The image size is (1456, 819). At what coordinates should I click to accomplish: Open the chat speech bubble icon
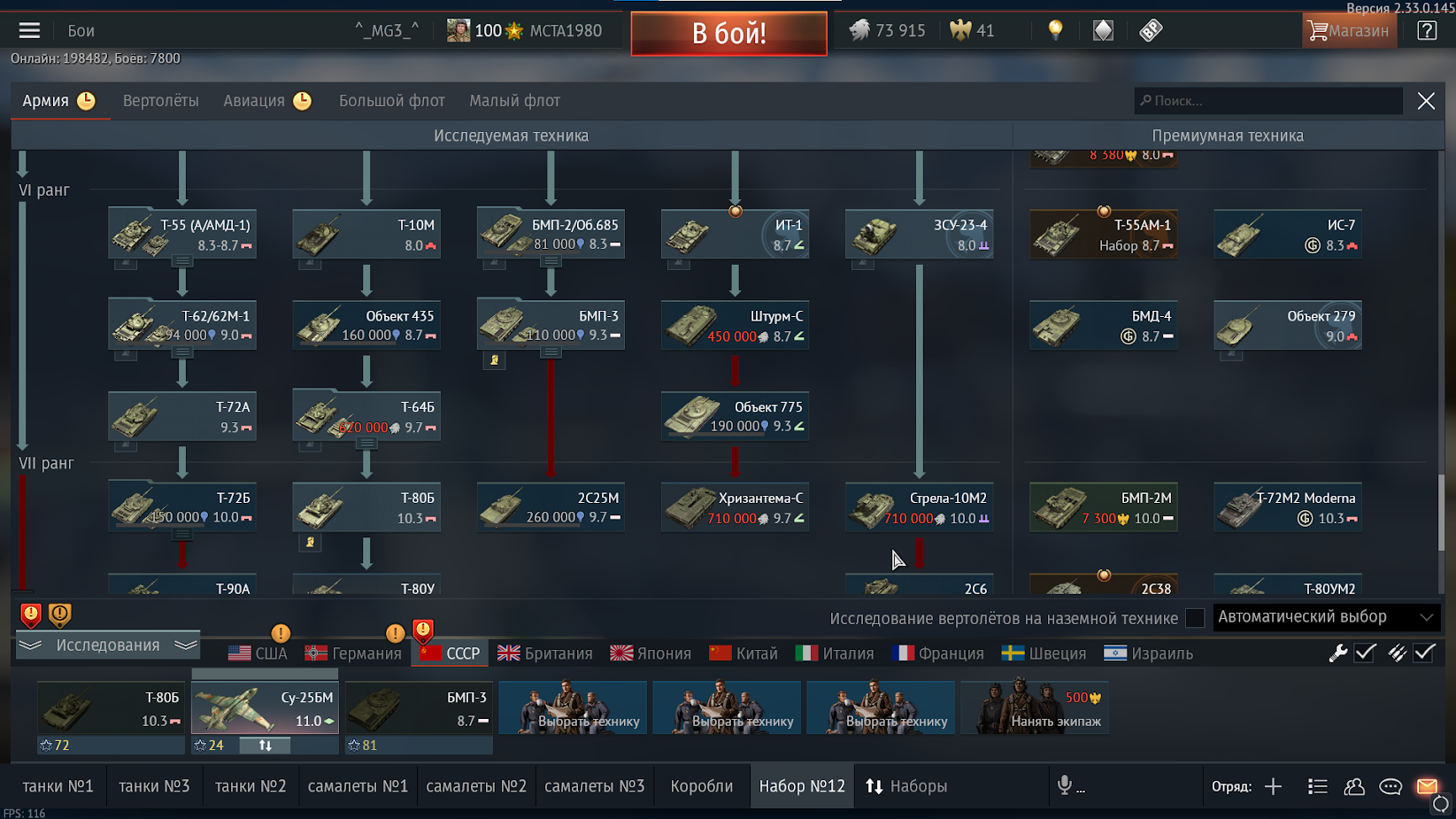click(1391, 786)
